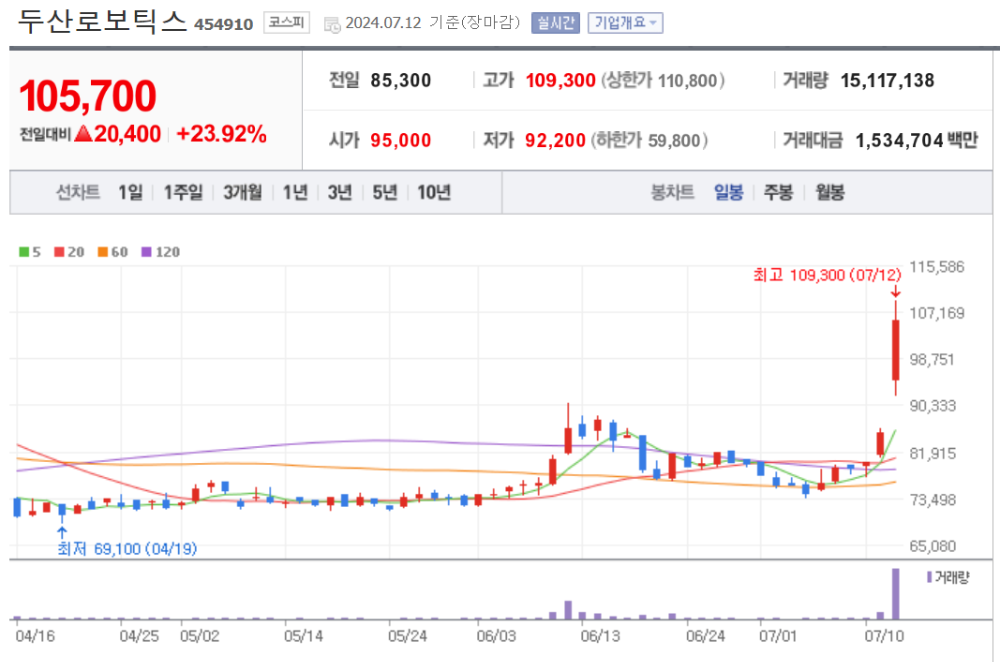The image size is (1000, 662).
Task: Select the 10년 line chart tab
Action: pos(434,192)
